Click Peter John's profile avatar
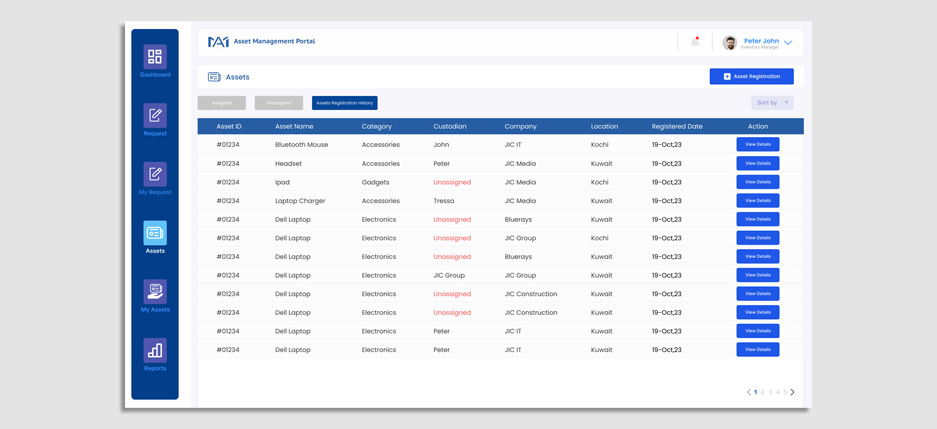 click(730, 43)
